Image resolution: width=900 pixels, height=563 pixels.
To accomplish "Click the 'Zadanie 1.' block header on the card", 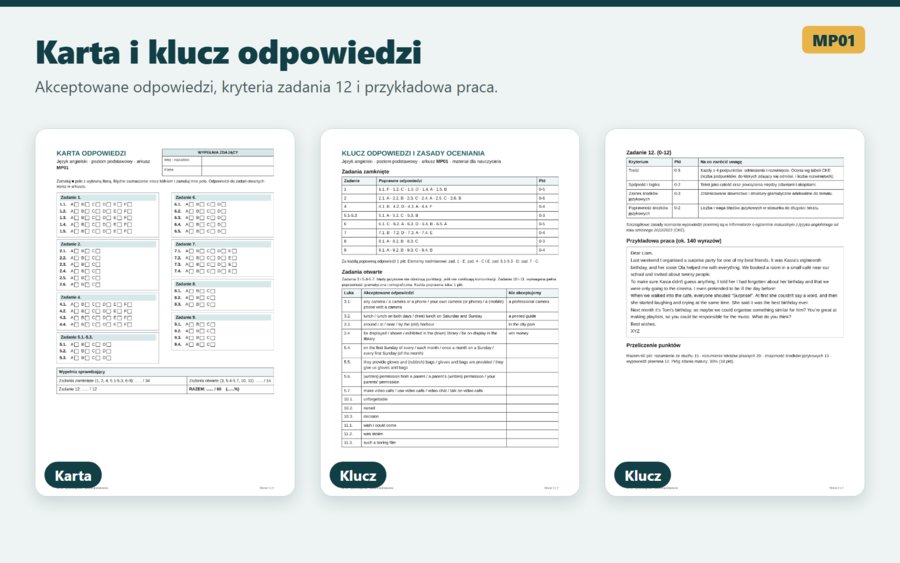I will pyautogui.click(x=107, y=197).
